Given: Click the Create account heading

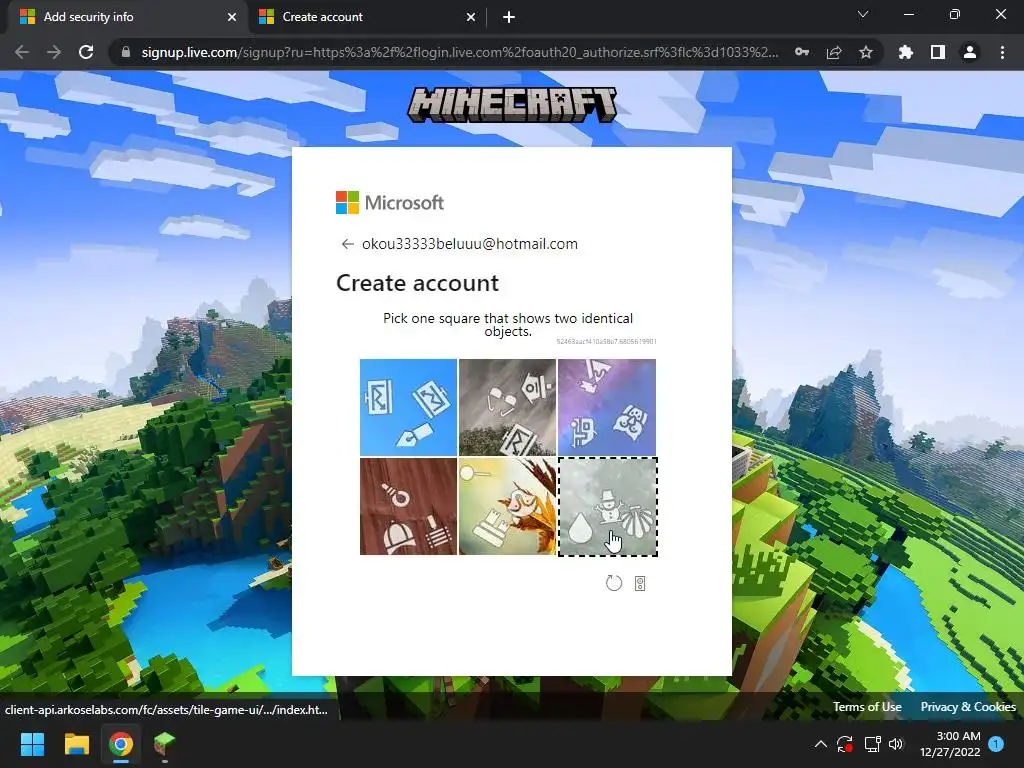Looking at the screenshot, I should pyautogui.click(x=417, y=283).
